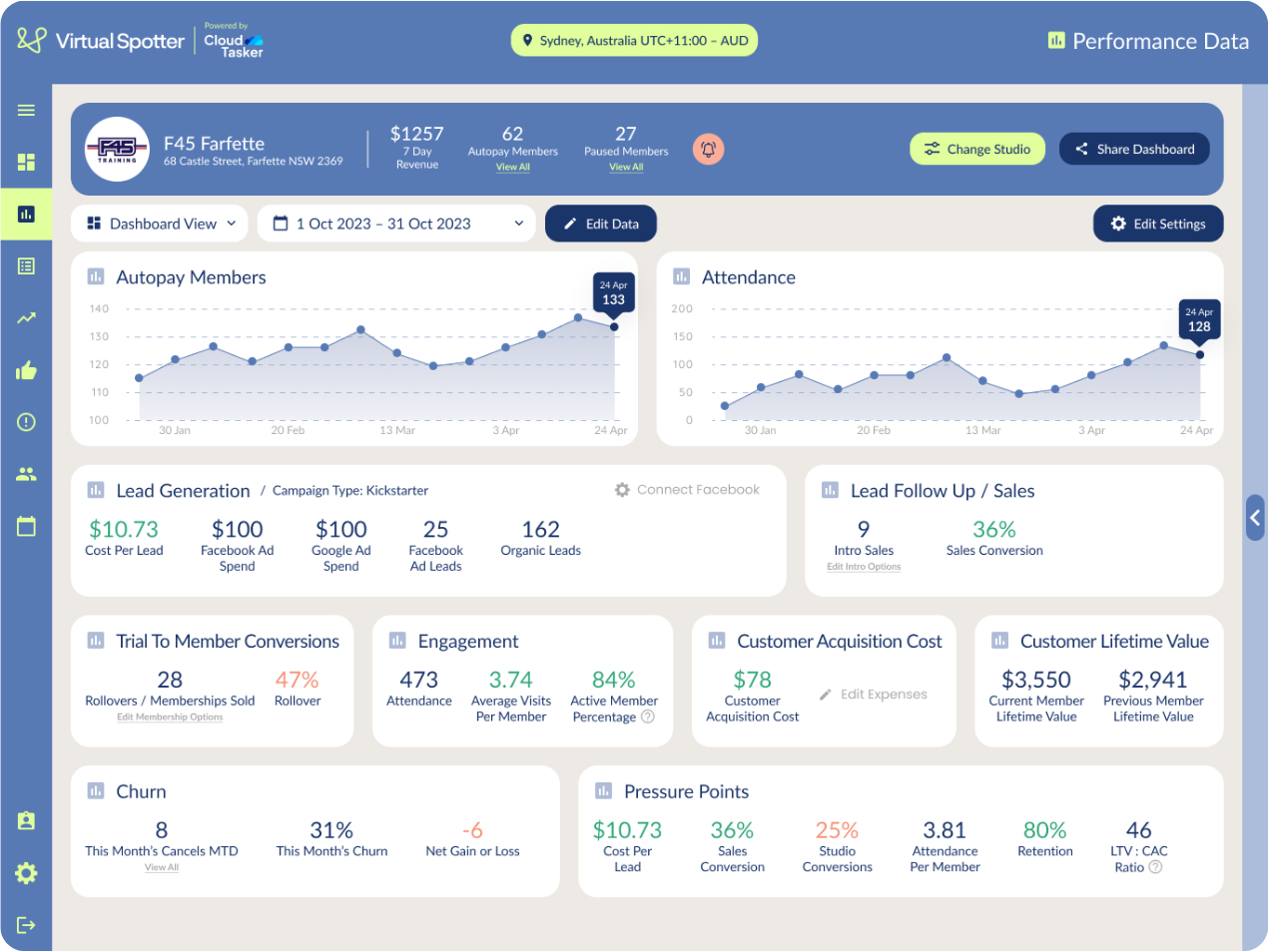Open the members people icon in sidebar
Image resolution: width=1269 pixels, height=952 pixels.
(26, 474)
